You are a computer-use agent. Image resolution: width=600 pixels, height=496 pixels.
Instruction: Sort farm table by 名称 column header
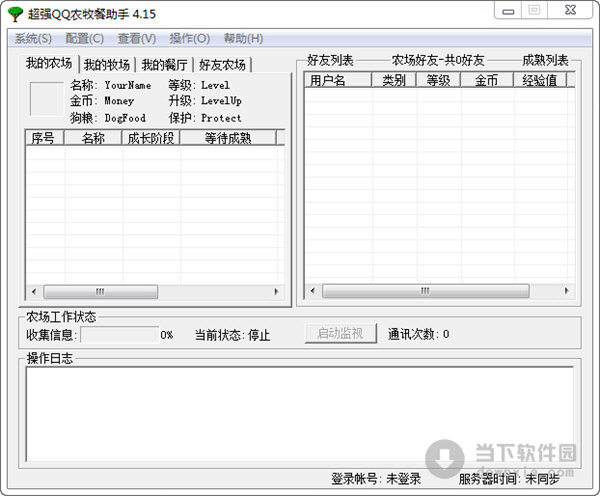[x=93, y=138]
